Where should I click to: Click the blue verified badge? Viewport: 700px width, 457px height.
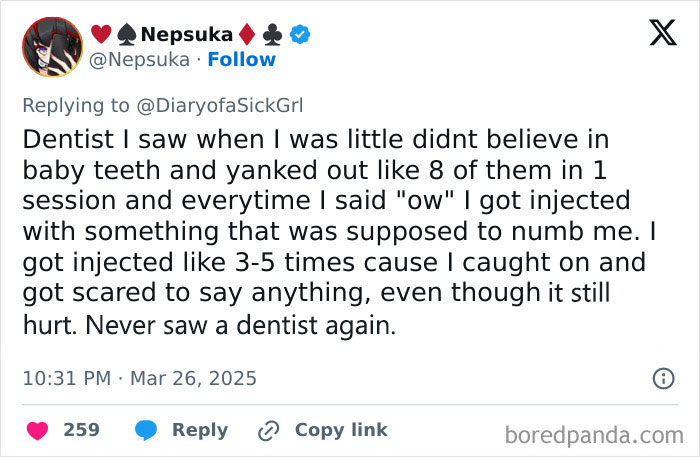point(299,35)
